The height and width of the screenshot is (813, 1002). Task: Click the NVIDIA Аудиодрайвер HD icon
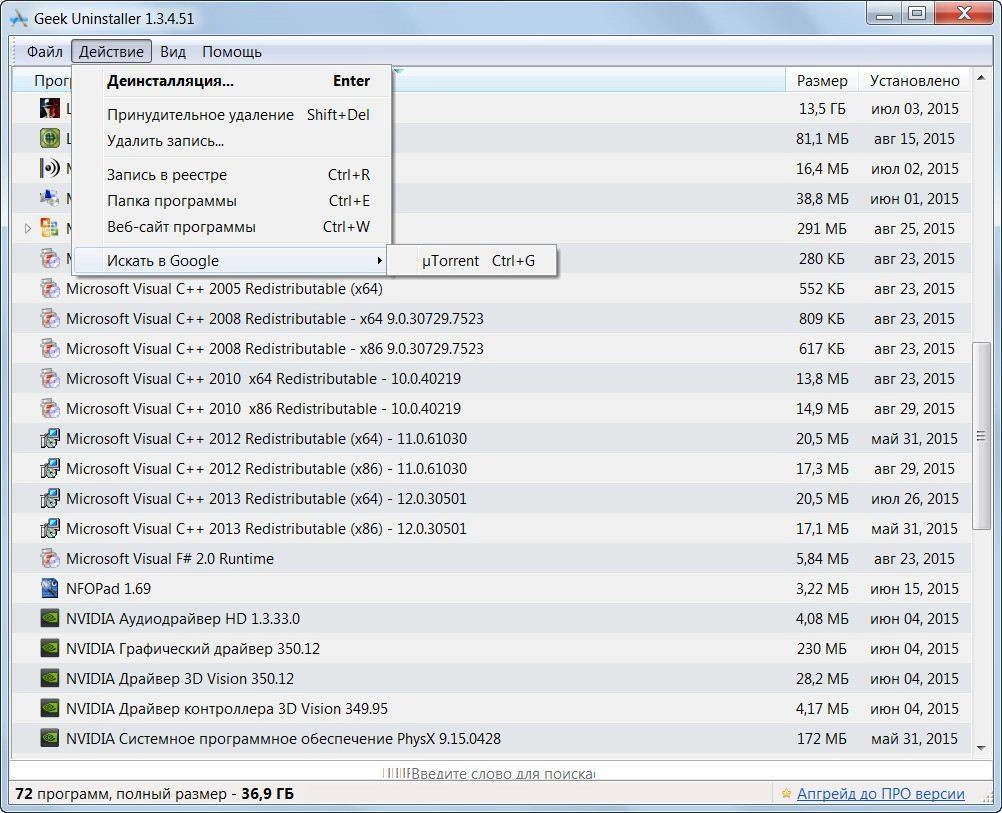(50, 619)
